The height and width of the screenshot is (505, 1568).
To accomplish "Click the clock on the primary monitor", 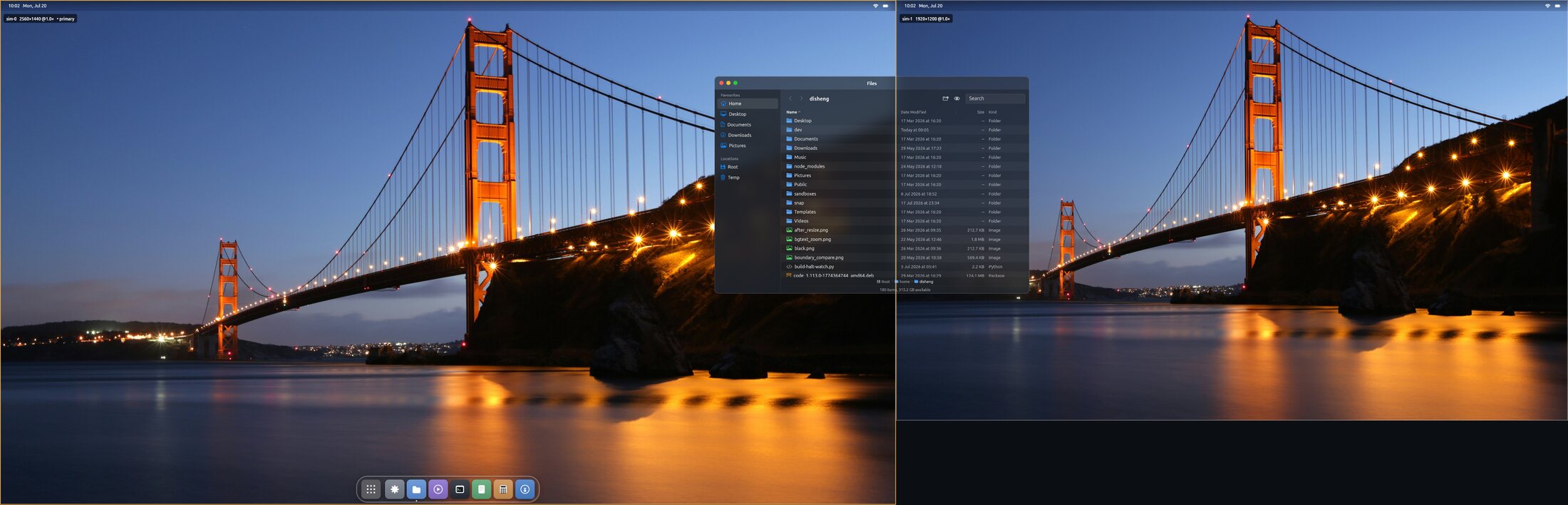I will [27, 6].
